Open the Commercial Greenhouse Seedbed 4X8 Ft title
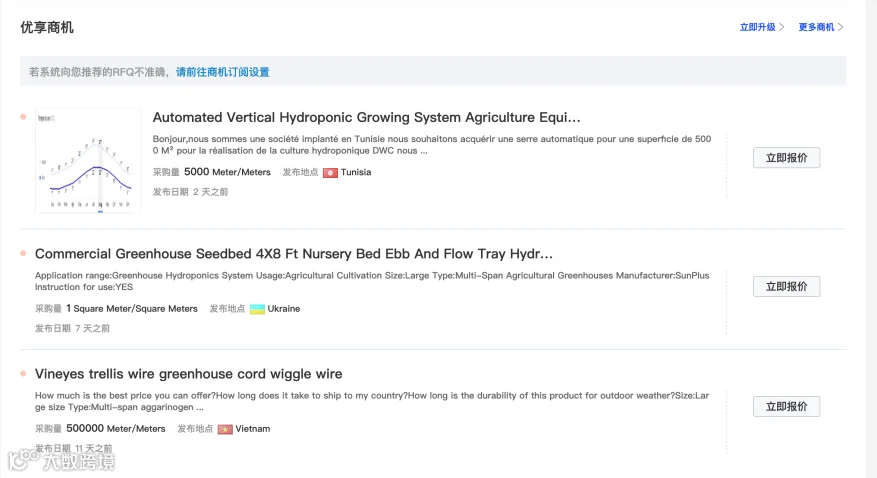This screenshot has width=877, height=478. [294, 254]
